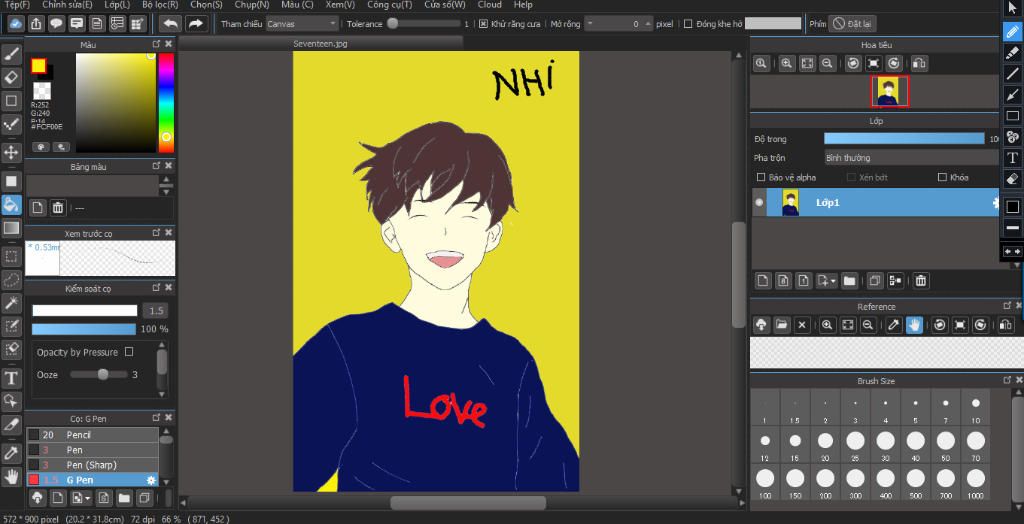The width and height of the screenshot is (1024, 524).
Task: Select the Eraser tool in the left toolbar
Action: (x=12, y=78)
